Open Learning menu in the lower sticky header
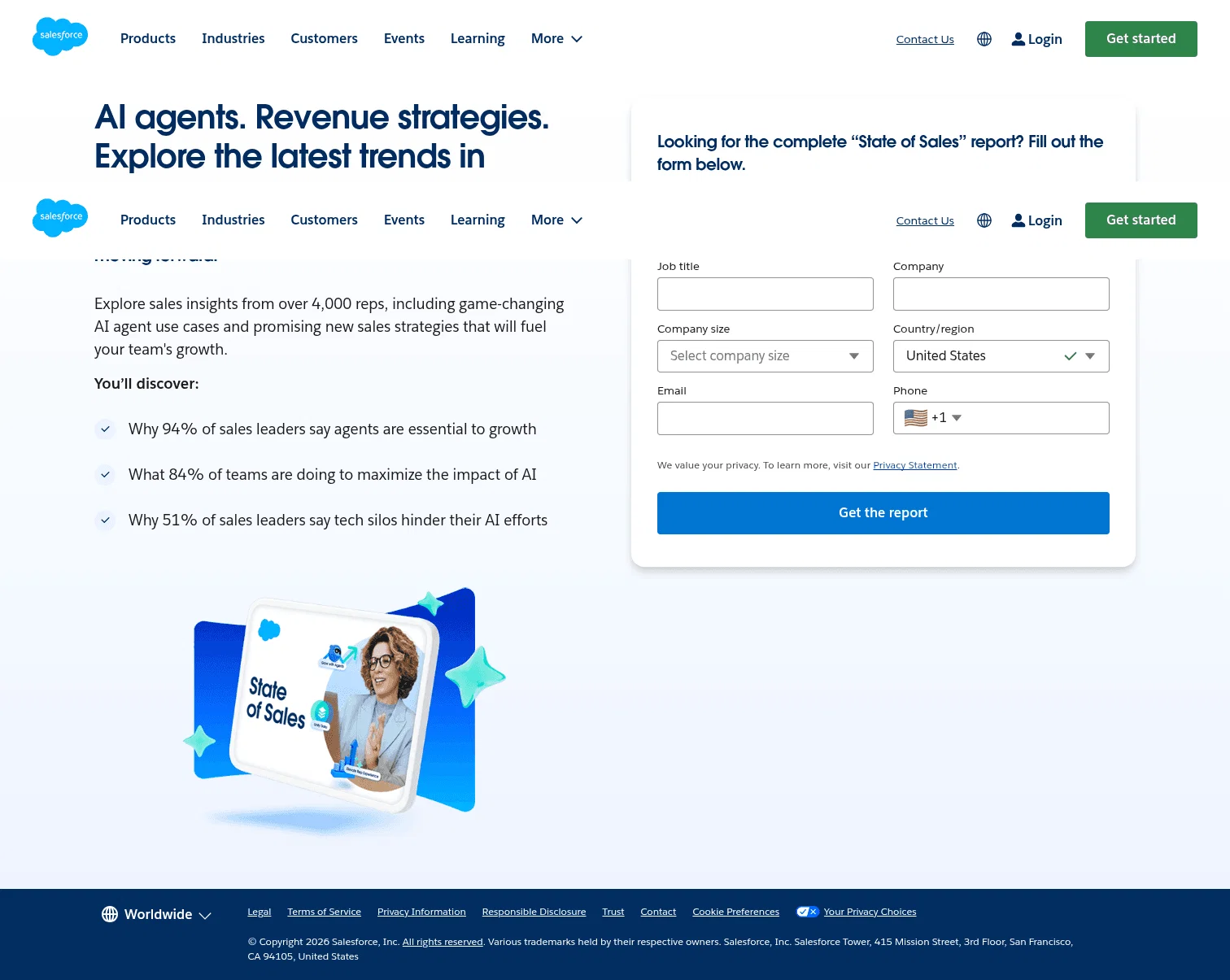 (x=478, y=220)
